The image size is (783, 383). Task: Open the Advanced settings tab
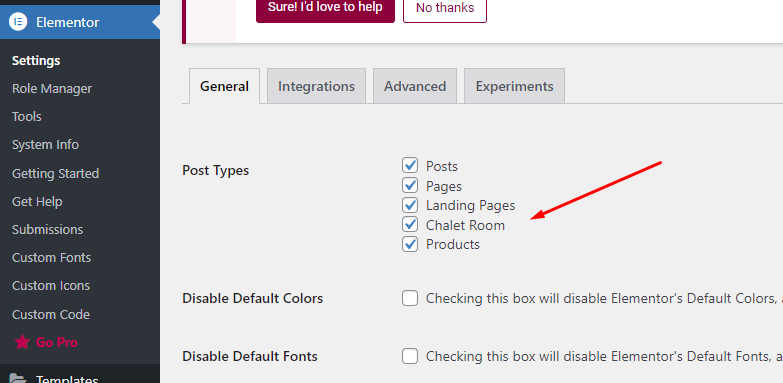coord(415,86)
